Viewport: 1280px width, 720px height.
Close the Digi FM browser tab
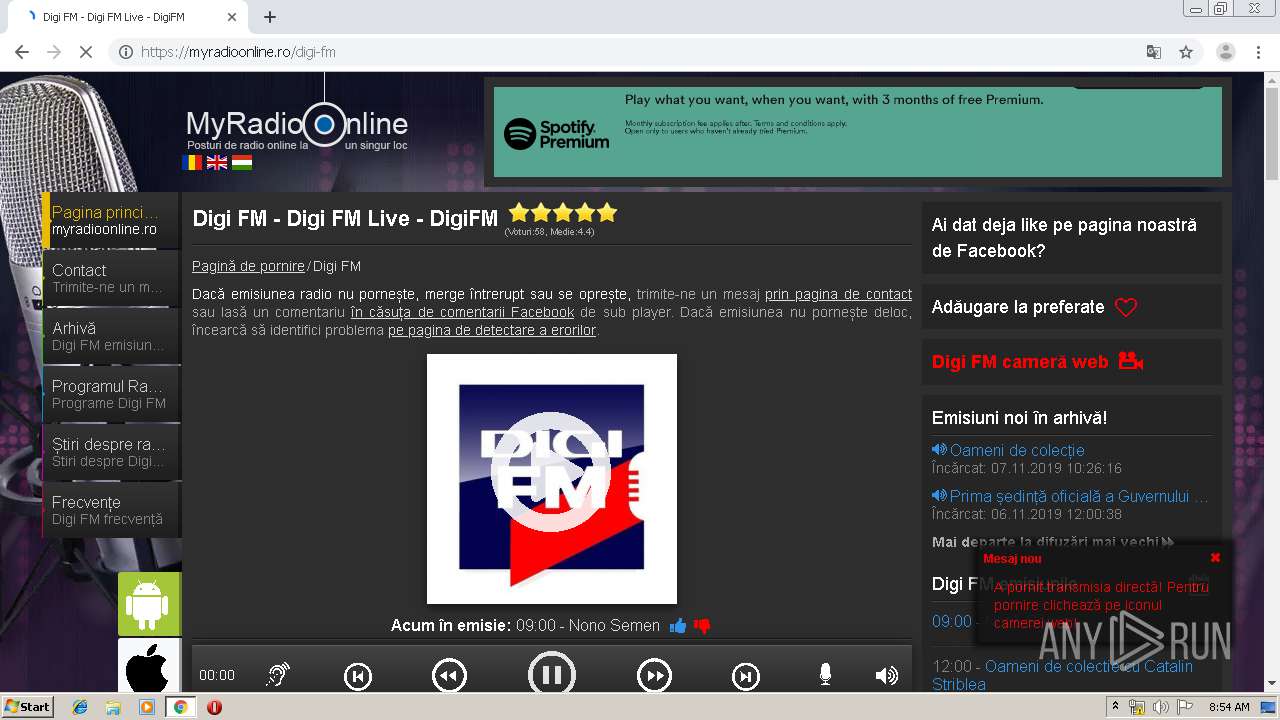click(232, 17)
